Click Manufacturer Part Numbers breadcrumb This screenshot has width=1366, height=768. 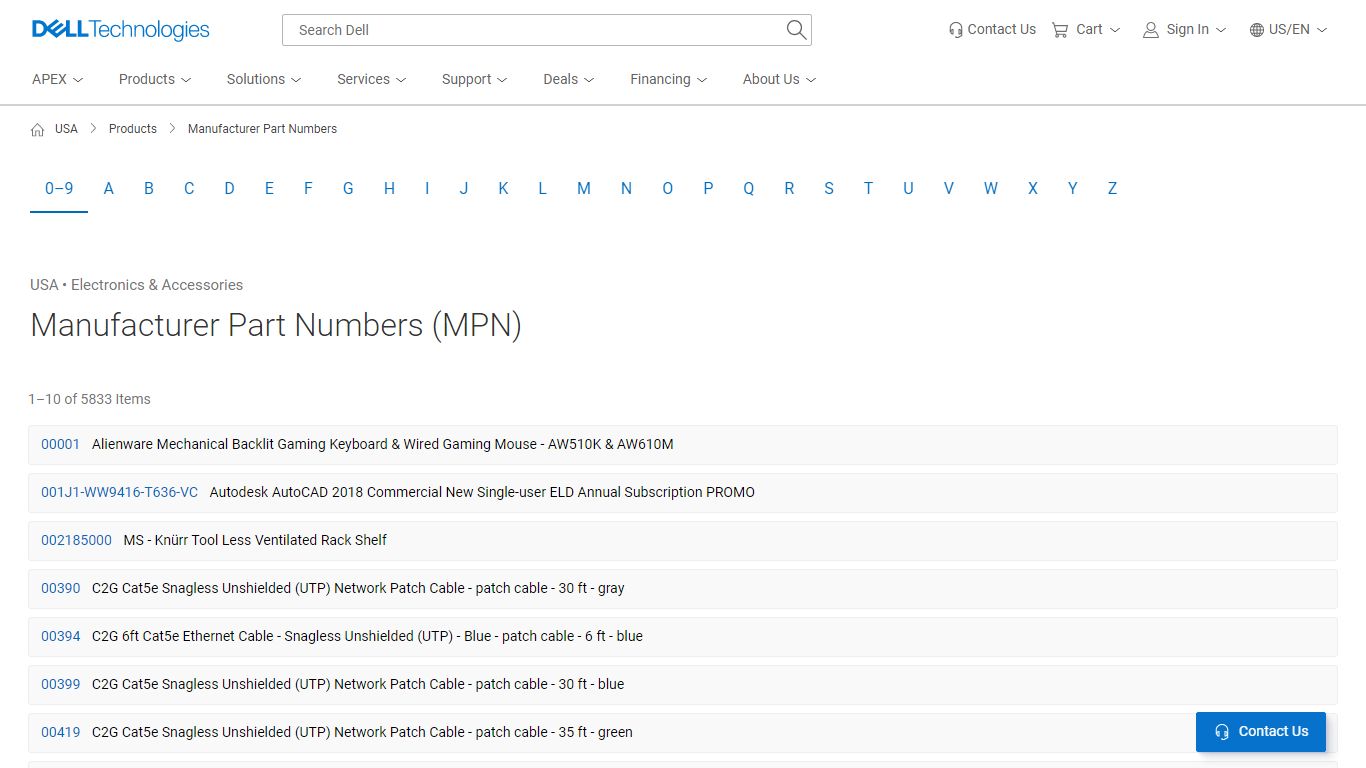tap(262, 129)
